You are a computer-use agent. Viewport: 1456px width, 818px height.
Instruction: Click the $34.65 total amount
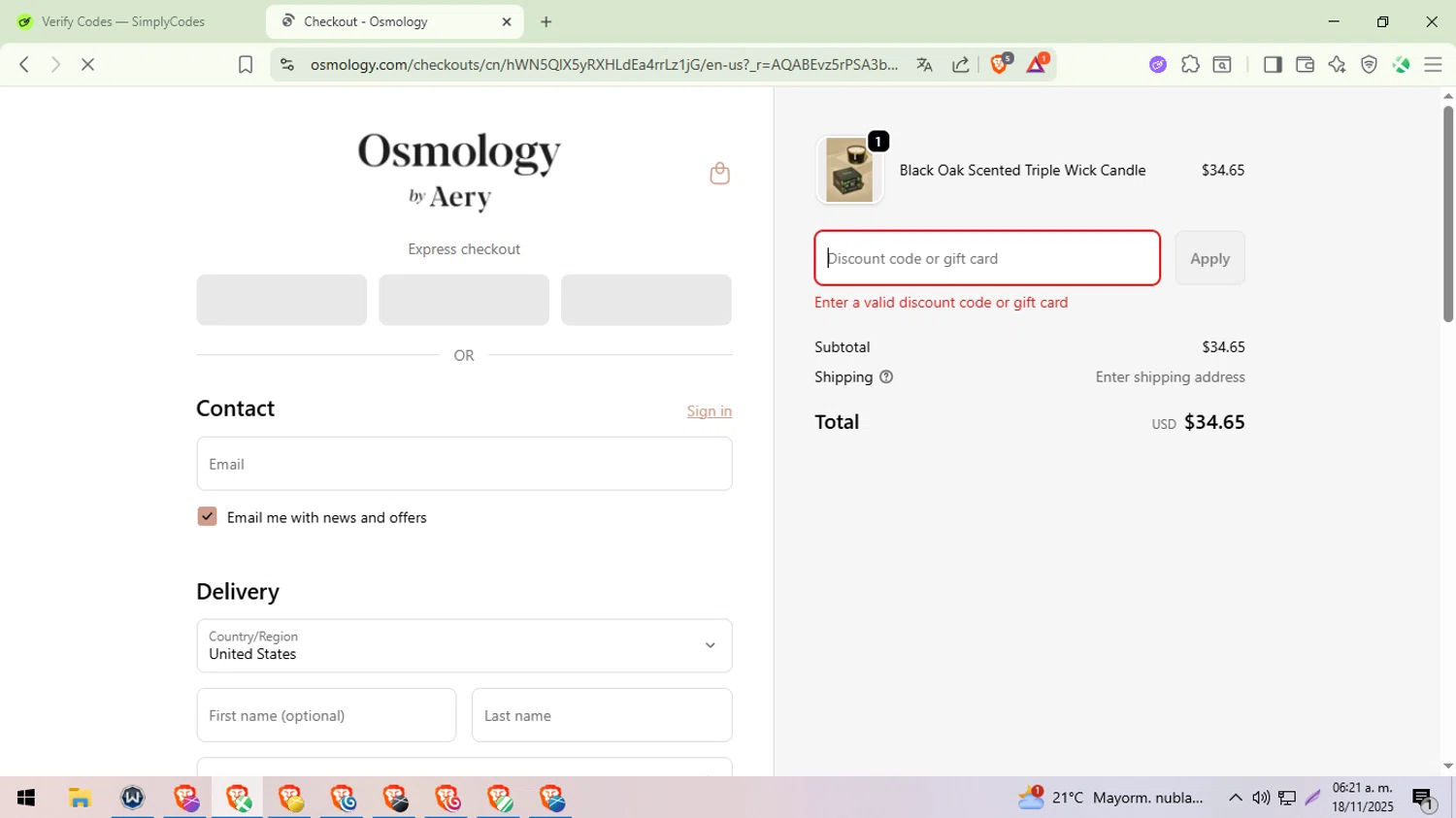1214,422
